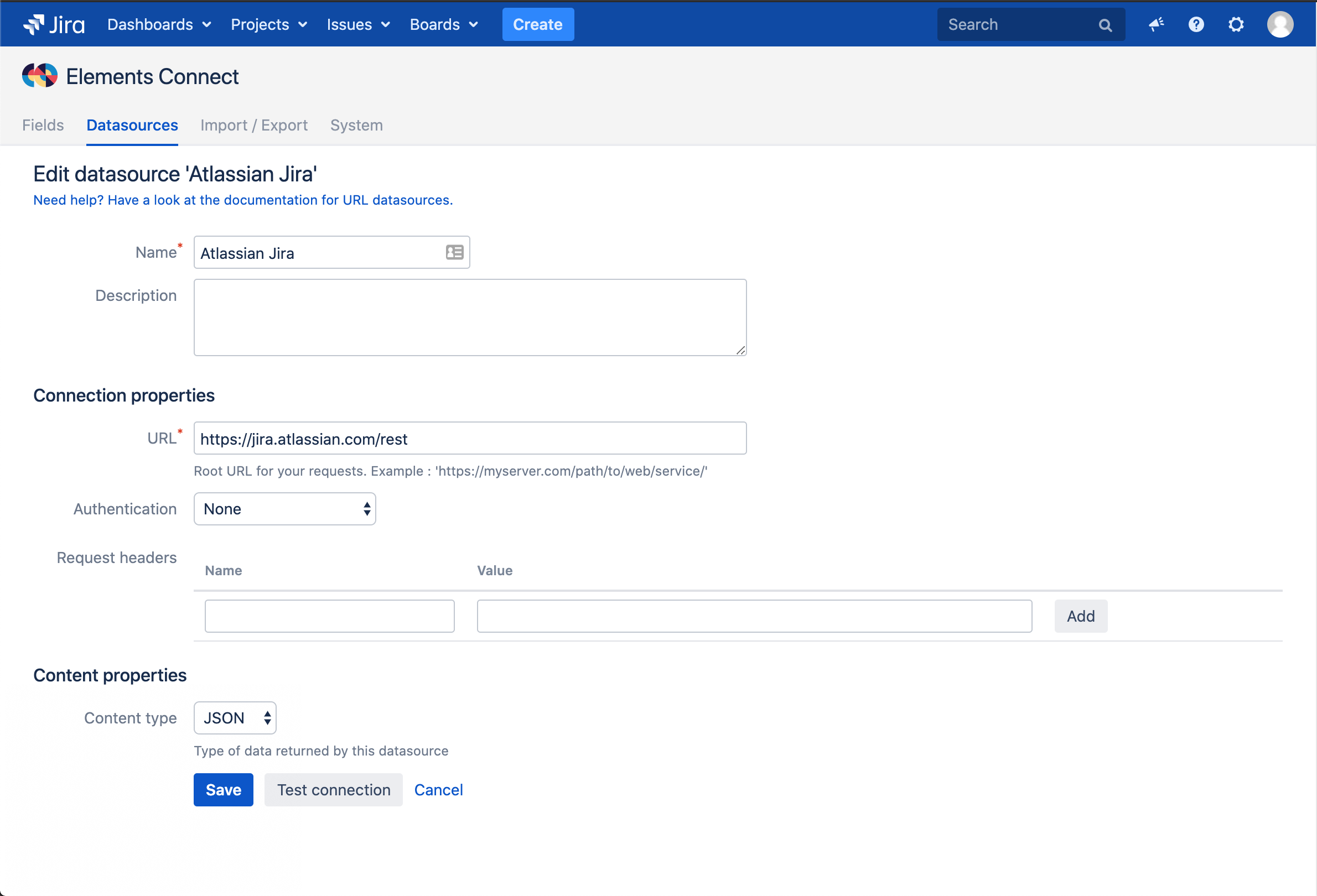Screen dimensions: 1317x896
Task: Open the user profile avatar menu
Action: click(1279, 24)
